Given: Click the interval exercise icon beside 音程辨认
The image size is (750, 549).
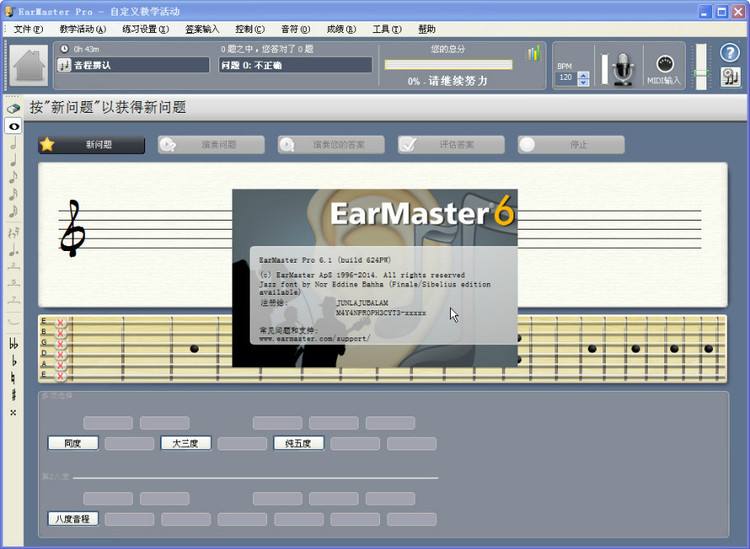Looking at the screenshot, I should click(x=64, y=65).
